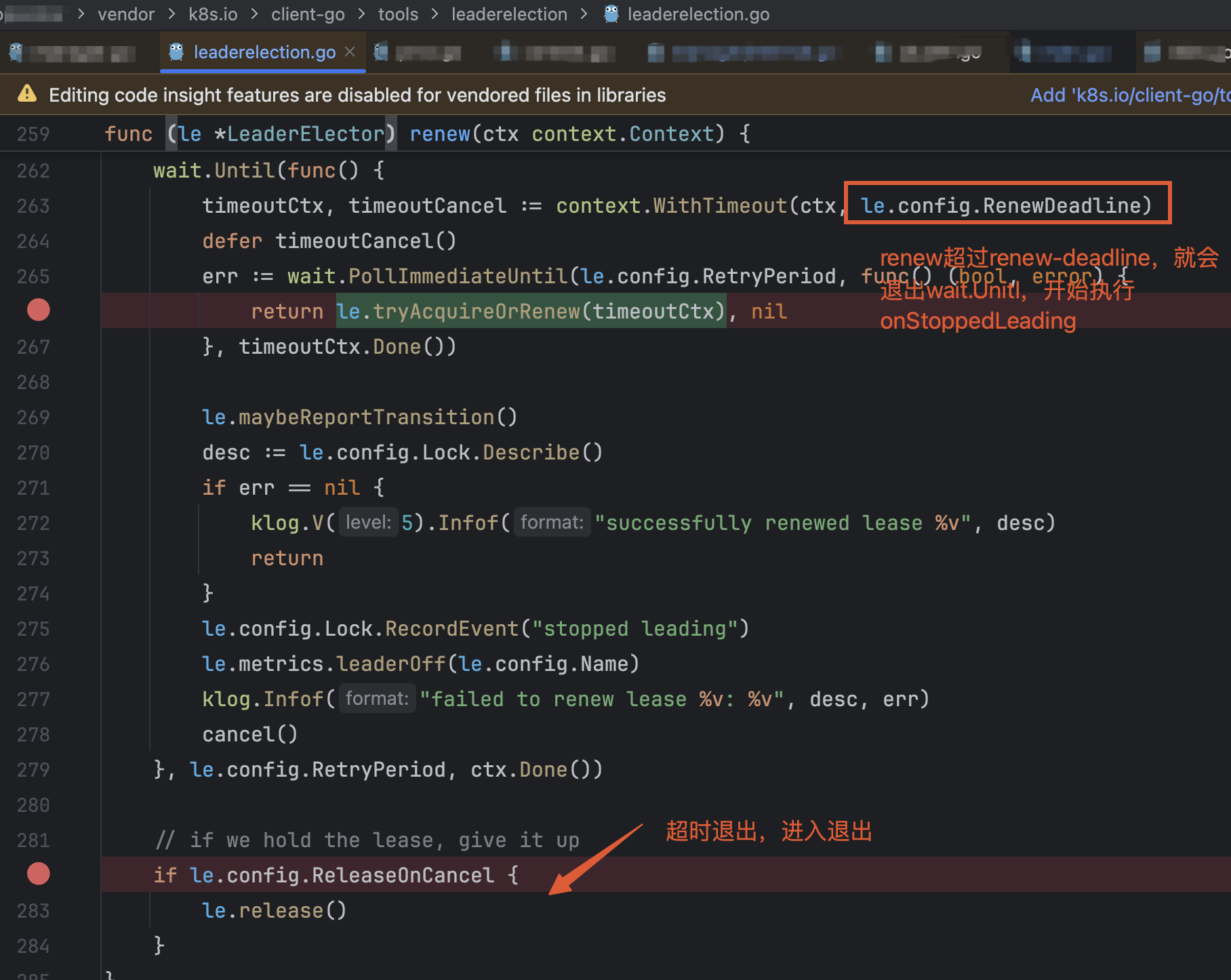Viewport: 1231px width, 980px height.
Task: Click the wait.Until call on line 262
Action: [214, 171]
